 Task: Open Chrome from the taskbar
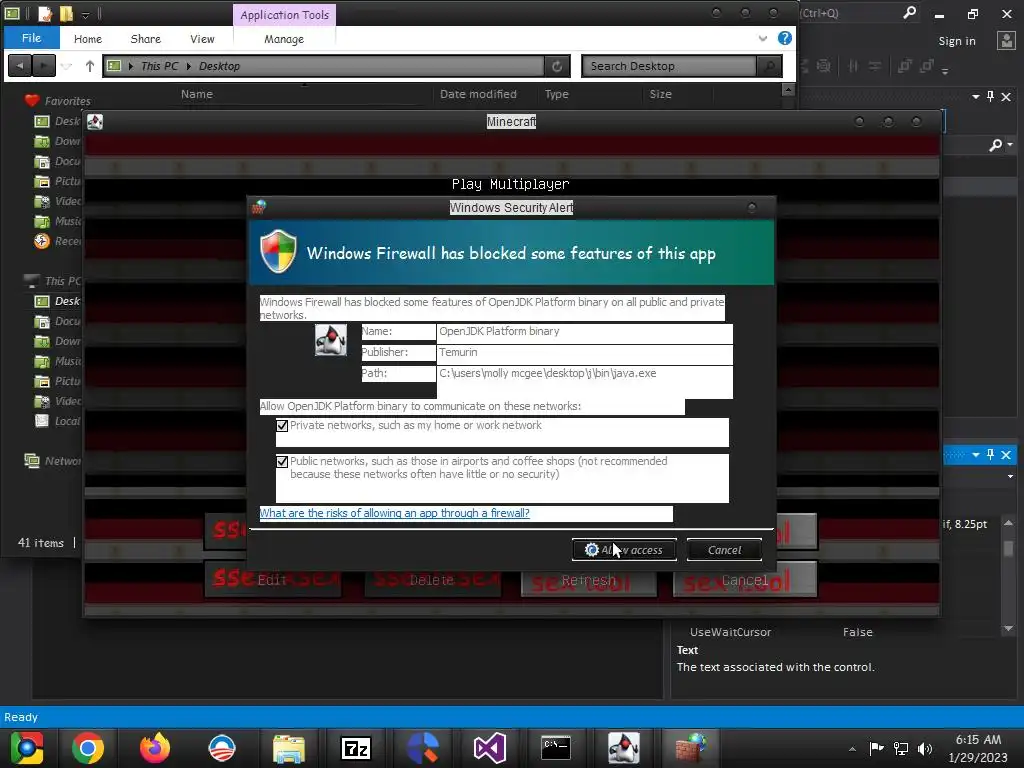coord(88,748)
